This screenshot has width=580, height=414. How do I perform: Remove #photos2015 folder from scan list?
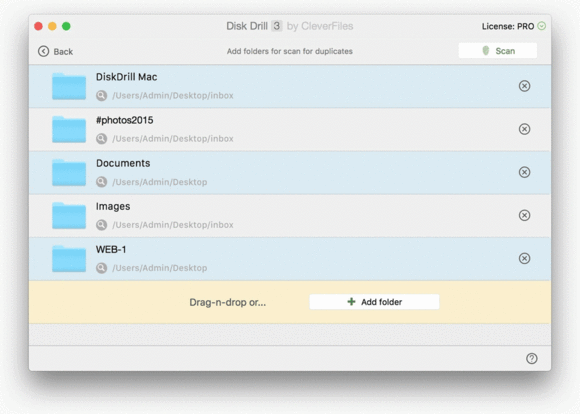pos(524,129)
